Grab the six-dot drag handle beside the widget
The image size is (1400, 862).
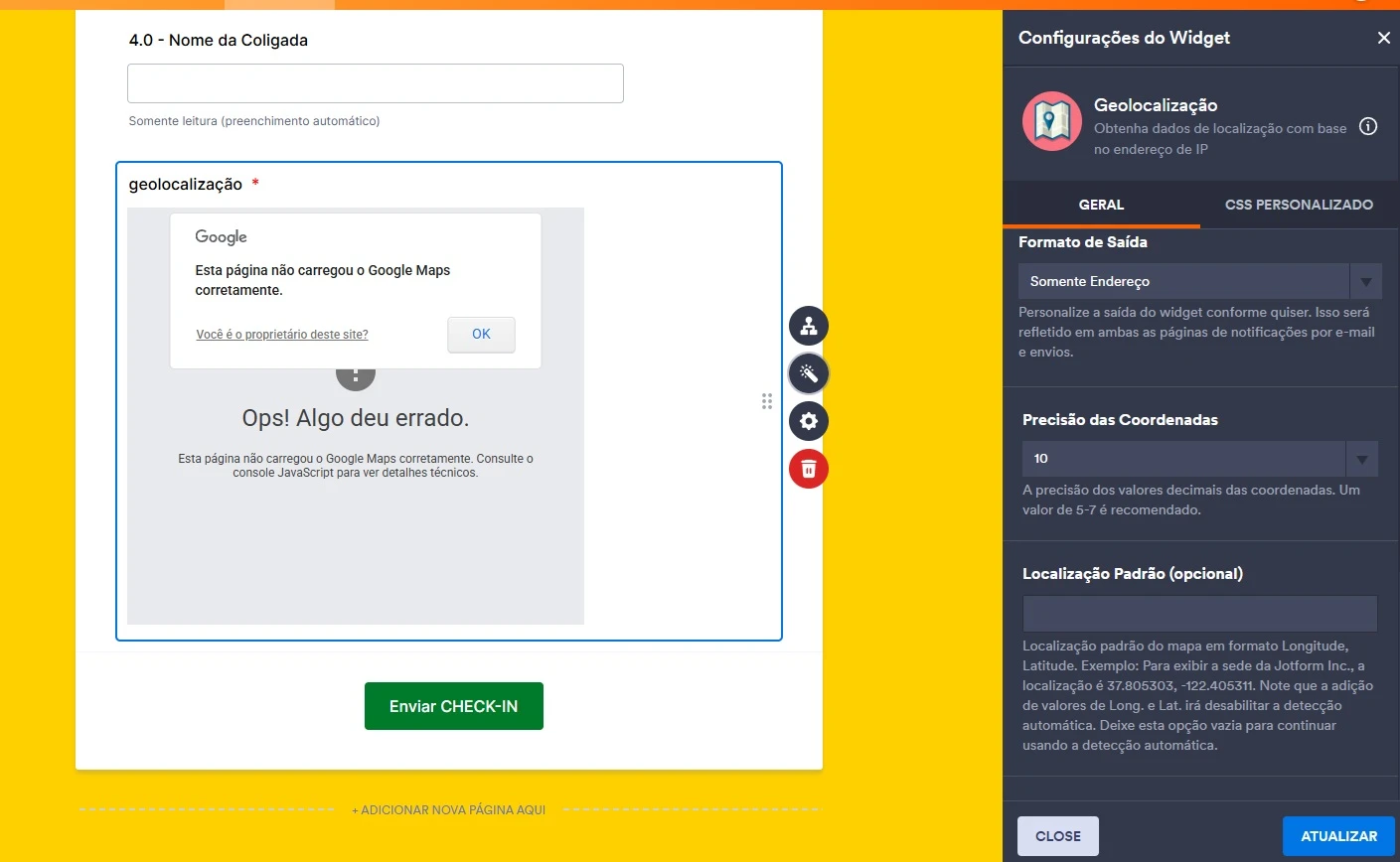click(766, 401)
